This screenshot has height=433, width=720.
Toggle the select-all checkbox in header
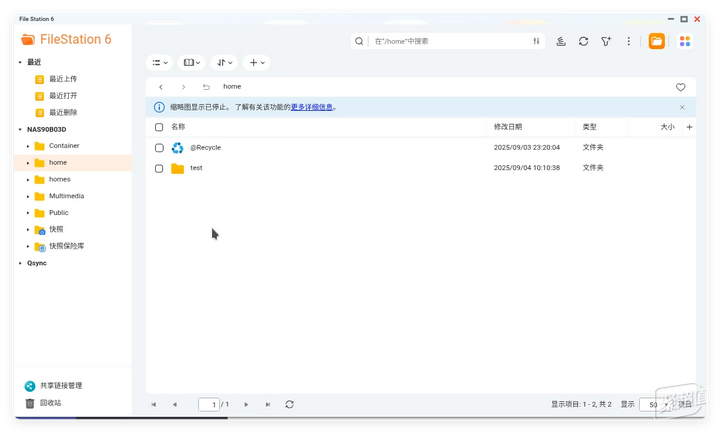click(159, 127)
